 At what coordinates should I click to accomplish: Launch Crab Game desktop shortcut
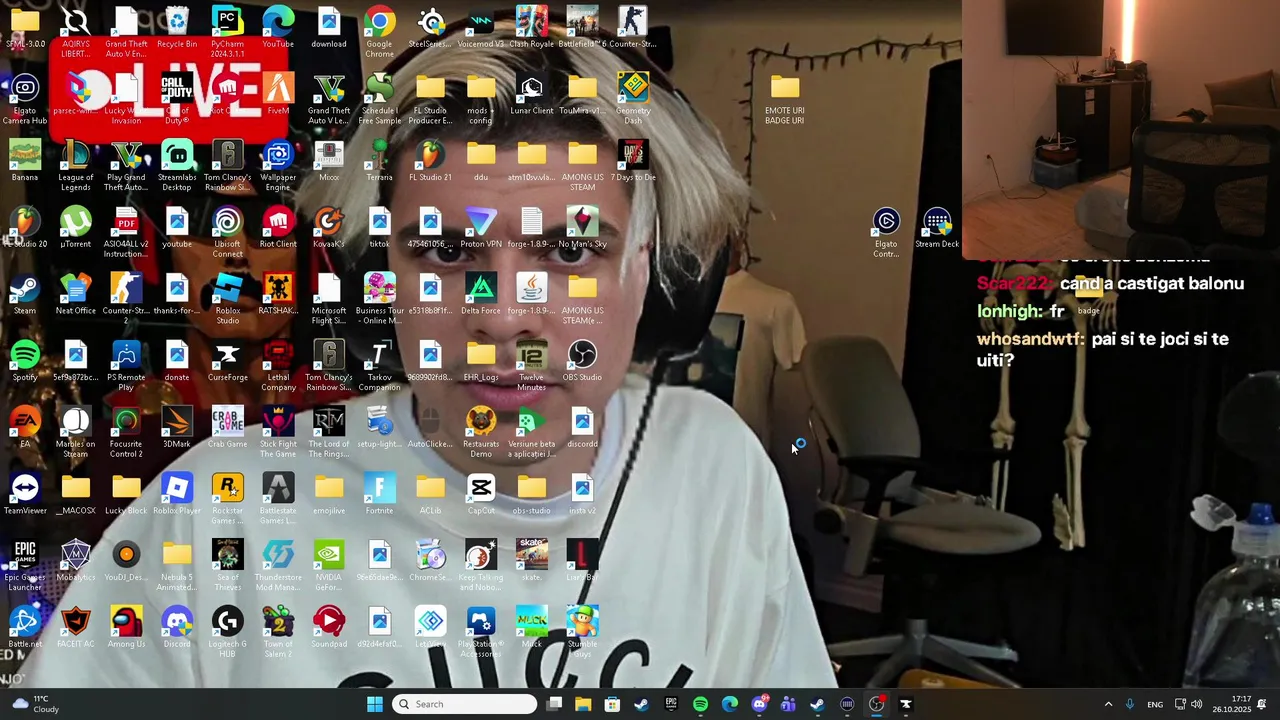click(x=227, y=428)
